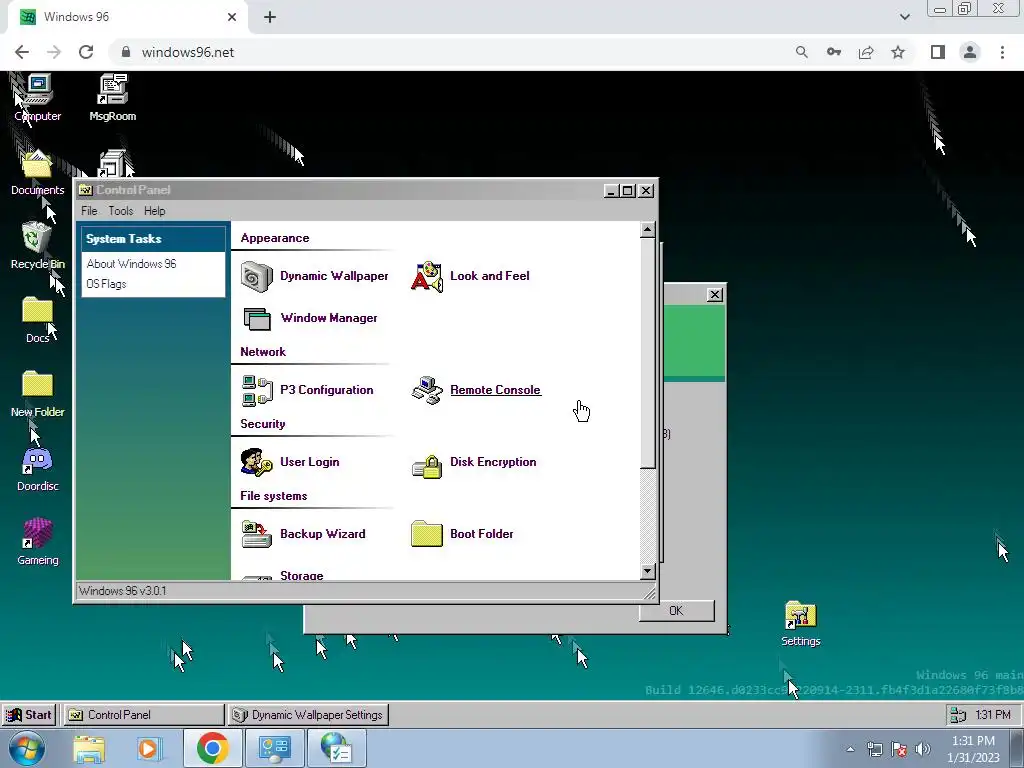Click the P3 Configuration icon

257,391
